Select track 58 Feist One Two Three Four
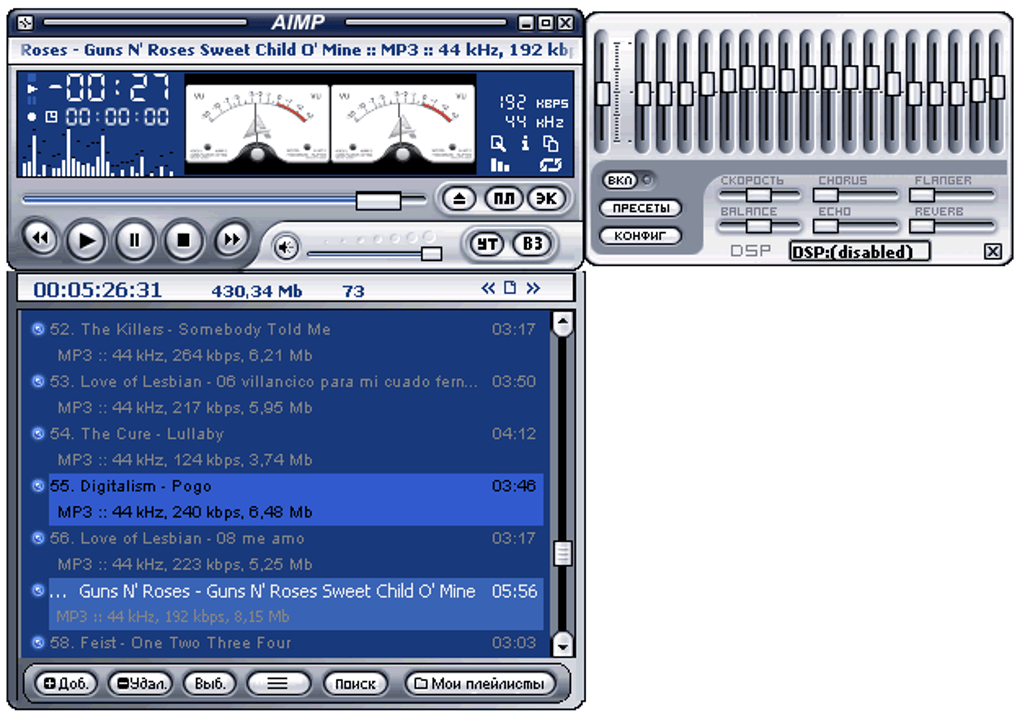 pos(296,643)
